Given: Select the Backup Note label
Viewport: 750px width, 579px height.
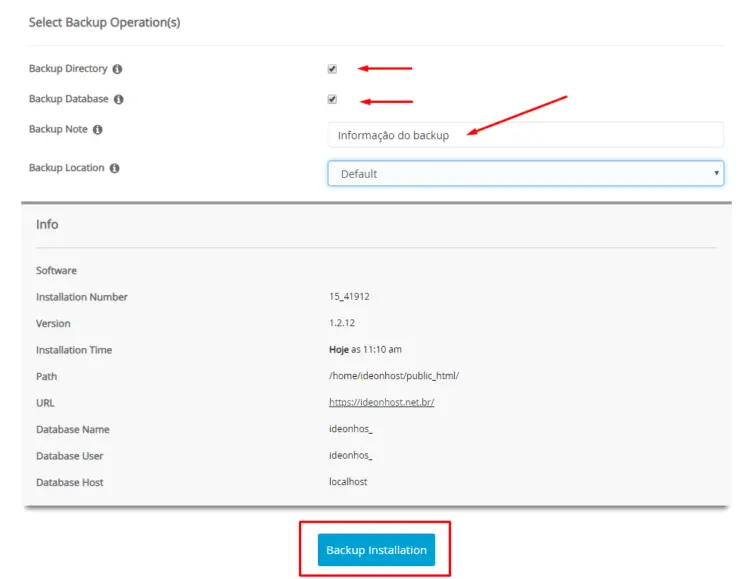Looking at the screenshot, I should (x=58, y=130).
